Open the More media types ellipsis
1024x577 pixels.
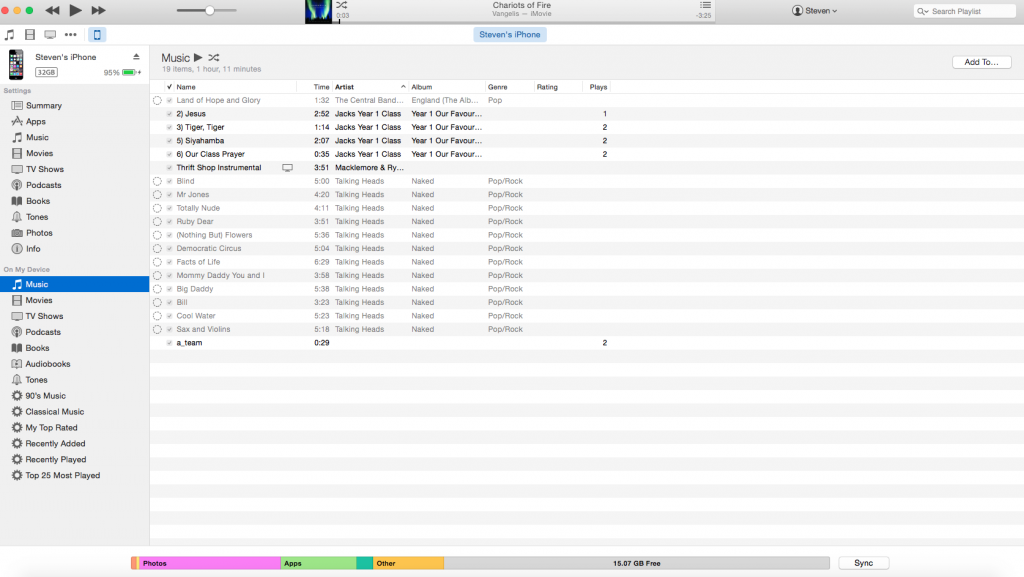pyautogui.click(x=71, y=35)
